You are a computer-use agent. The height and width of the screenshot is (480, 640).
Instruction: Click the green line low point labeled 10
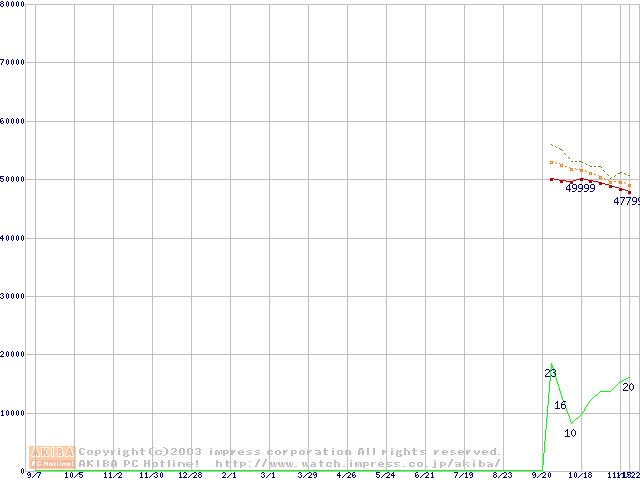click(570, 433)
